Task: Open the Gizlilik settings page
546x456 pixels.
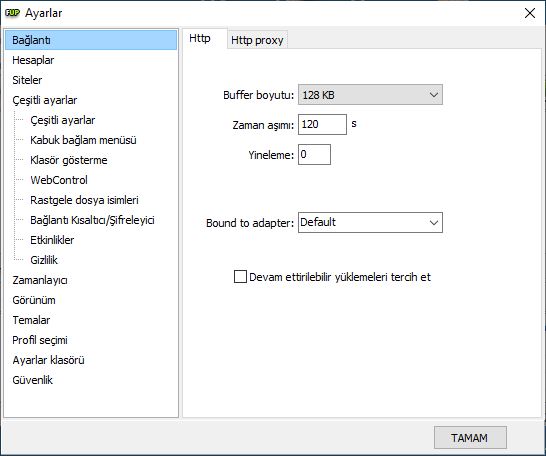Action: point(44,260)
